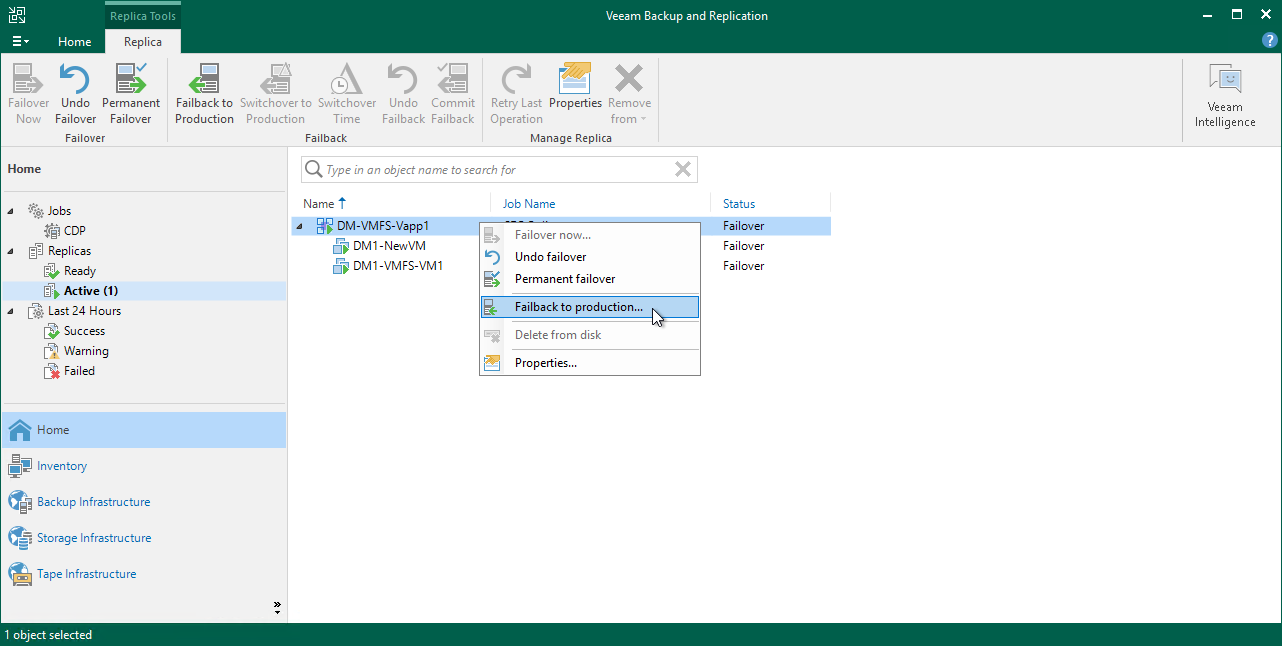Image resolution: width=1282 pixels, height=646 pixels.
Task: Click Switchover to Production ribbon icon
Action: [275, 94]
